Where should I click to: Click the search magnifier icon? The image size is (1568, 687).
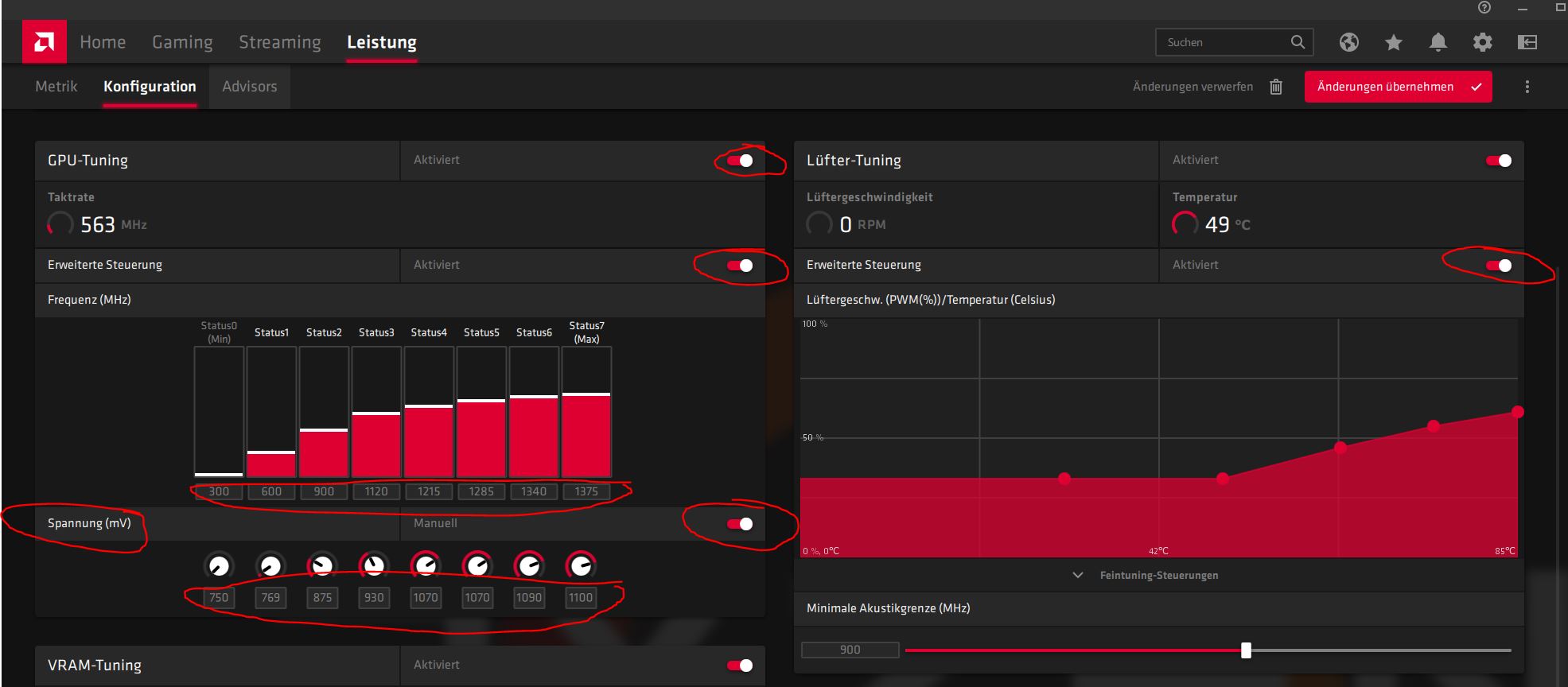tap(1298, 42)
